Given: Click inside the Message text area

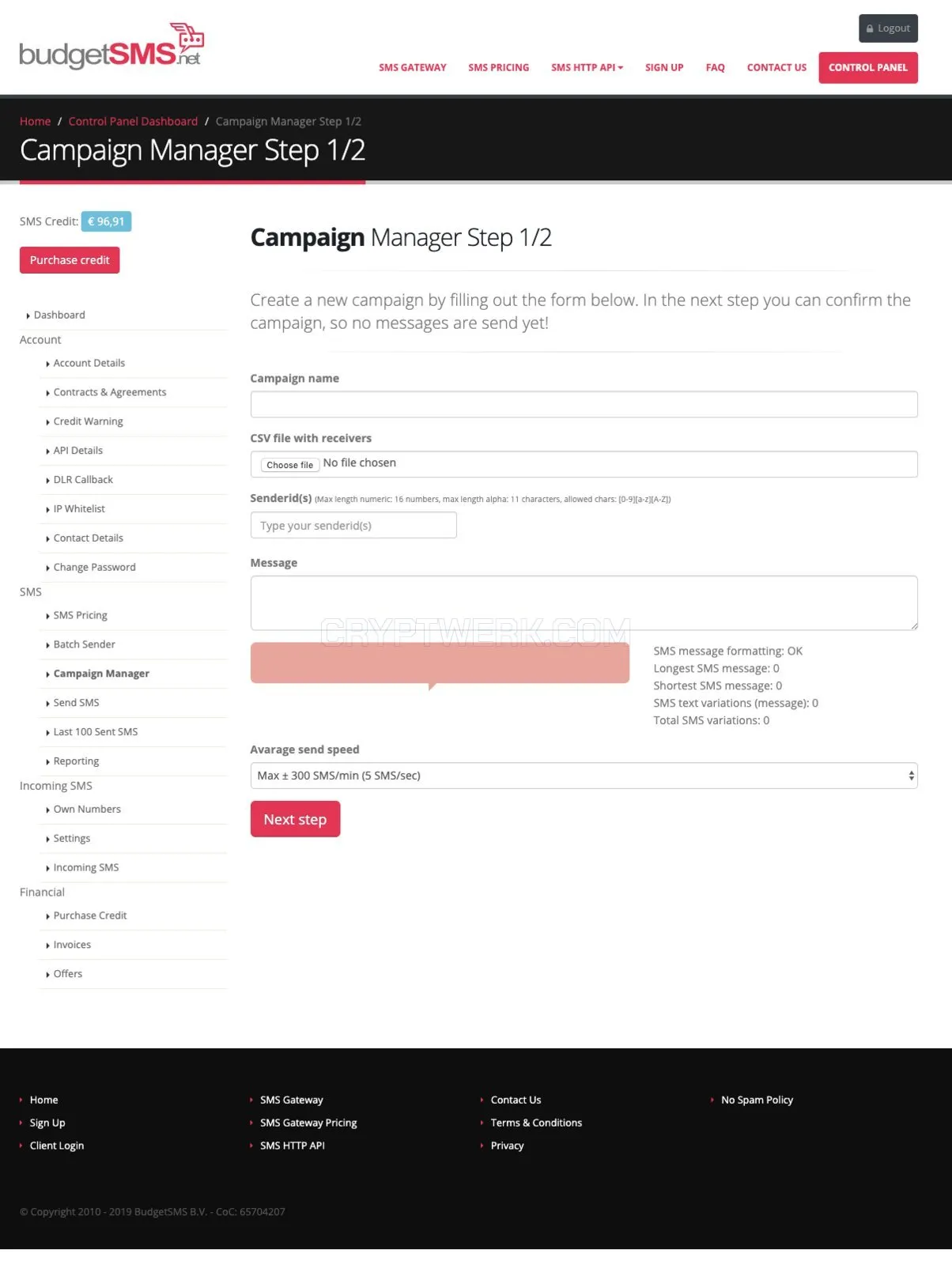Looking at the screenshot, I should click(x=584, y=603).
